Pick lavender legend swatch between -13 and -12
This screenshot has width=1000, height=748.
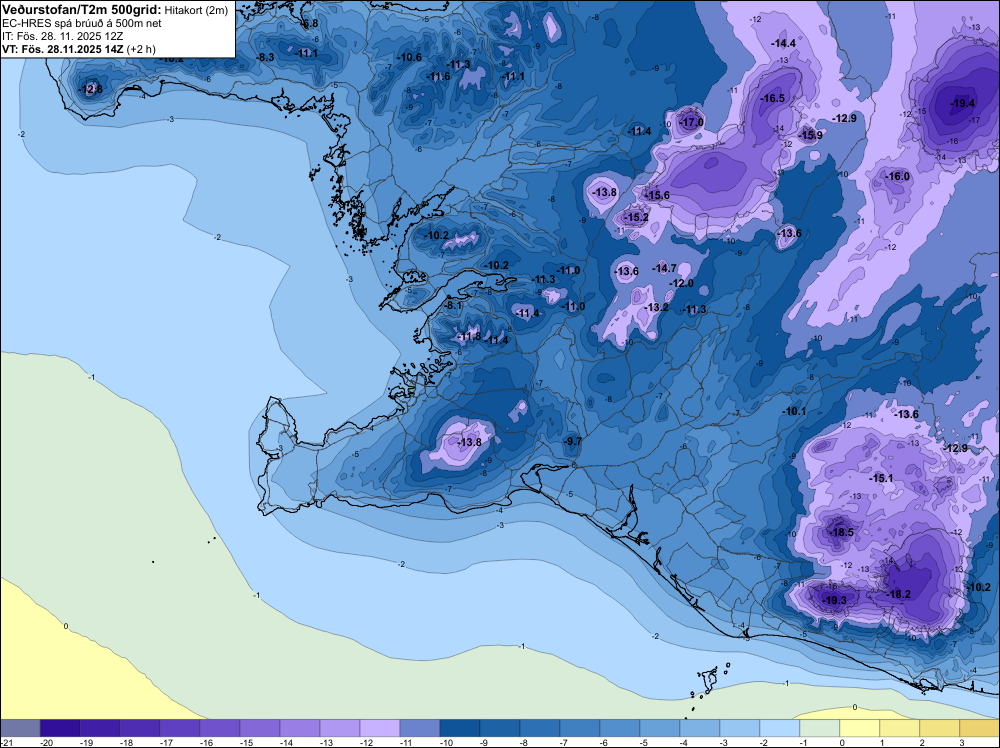tap(340, 728)
